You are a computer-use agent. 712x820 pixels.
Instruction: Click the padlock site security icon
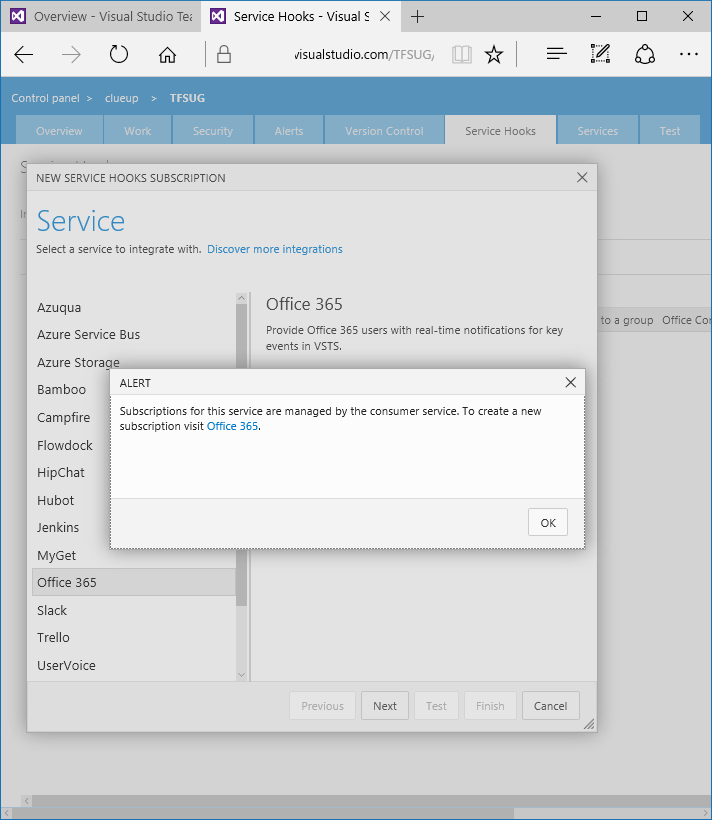coord(224,54)
